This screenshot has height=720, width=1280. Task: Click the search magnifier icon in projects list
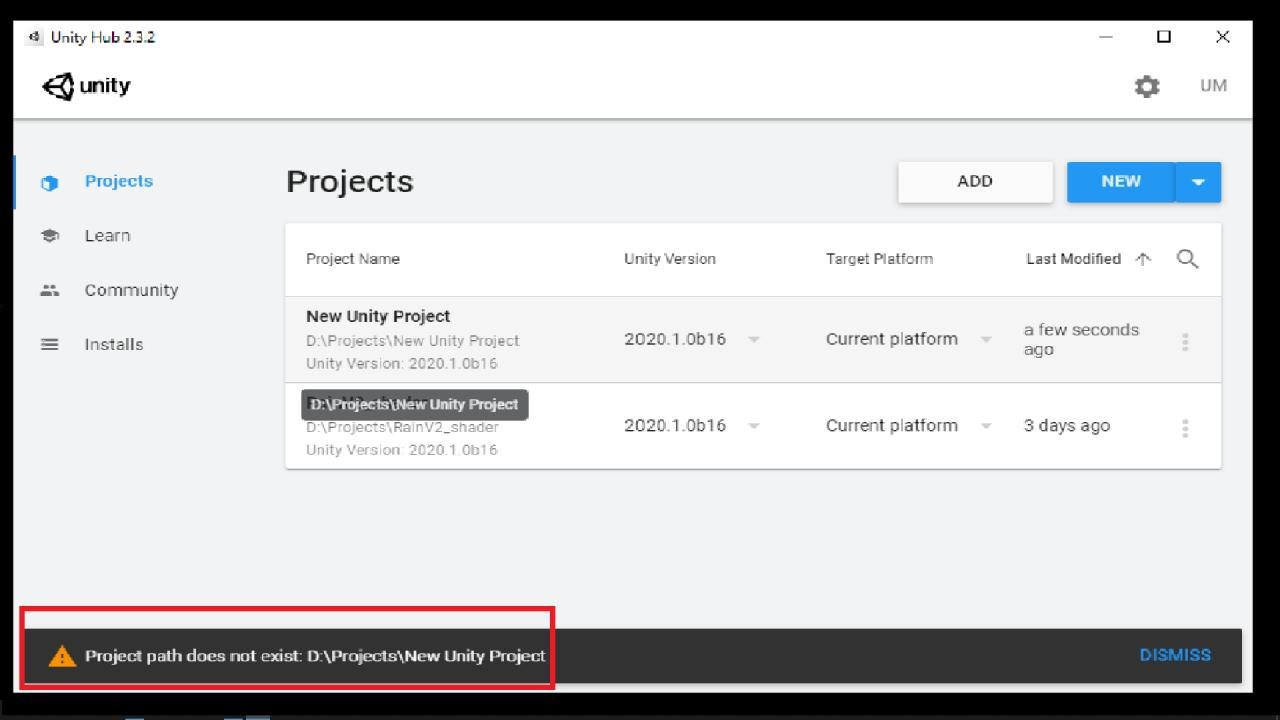[1187, 259]
